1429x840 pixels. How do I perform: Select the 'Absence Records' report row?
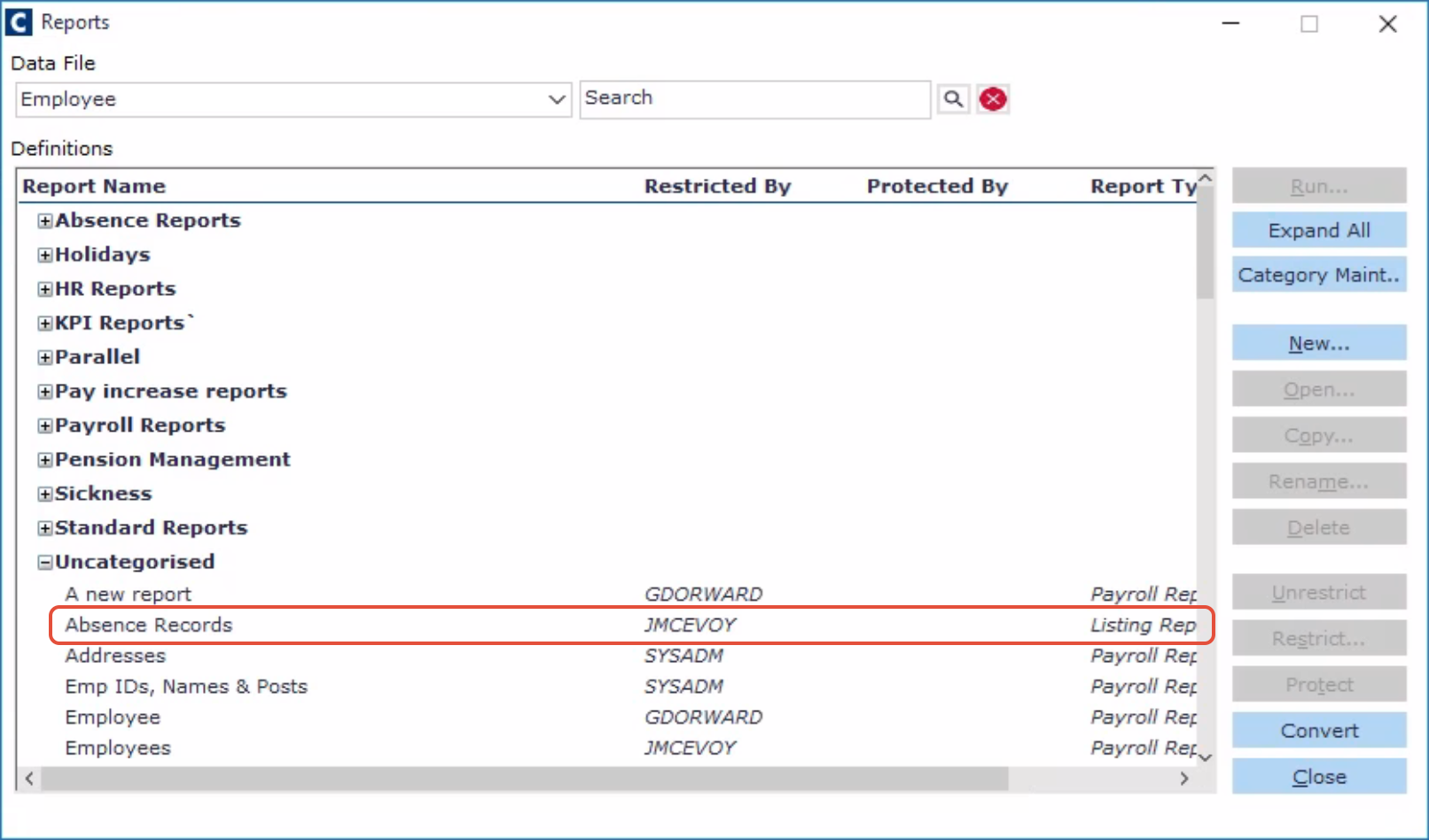click(x=607, y=625)
